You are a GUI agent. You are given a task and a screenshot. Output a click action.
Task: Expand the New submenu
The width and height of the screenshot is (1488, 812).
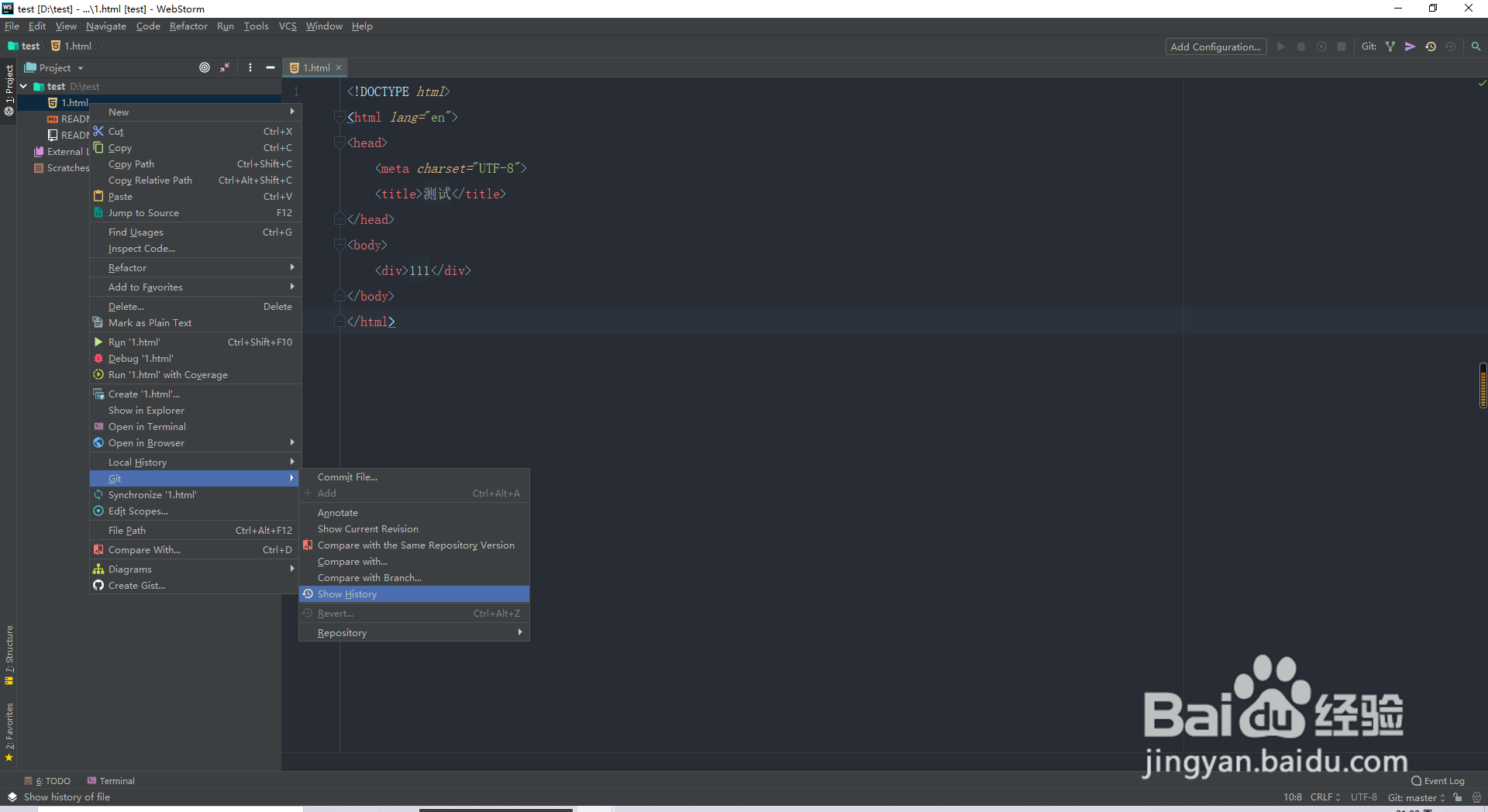(195, 112)
